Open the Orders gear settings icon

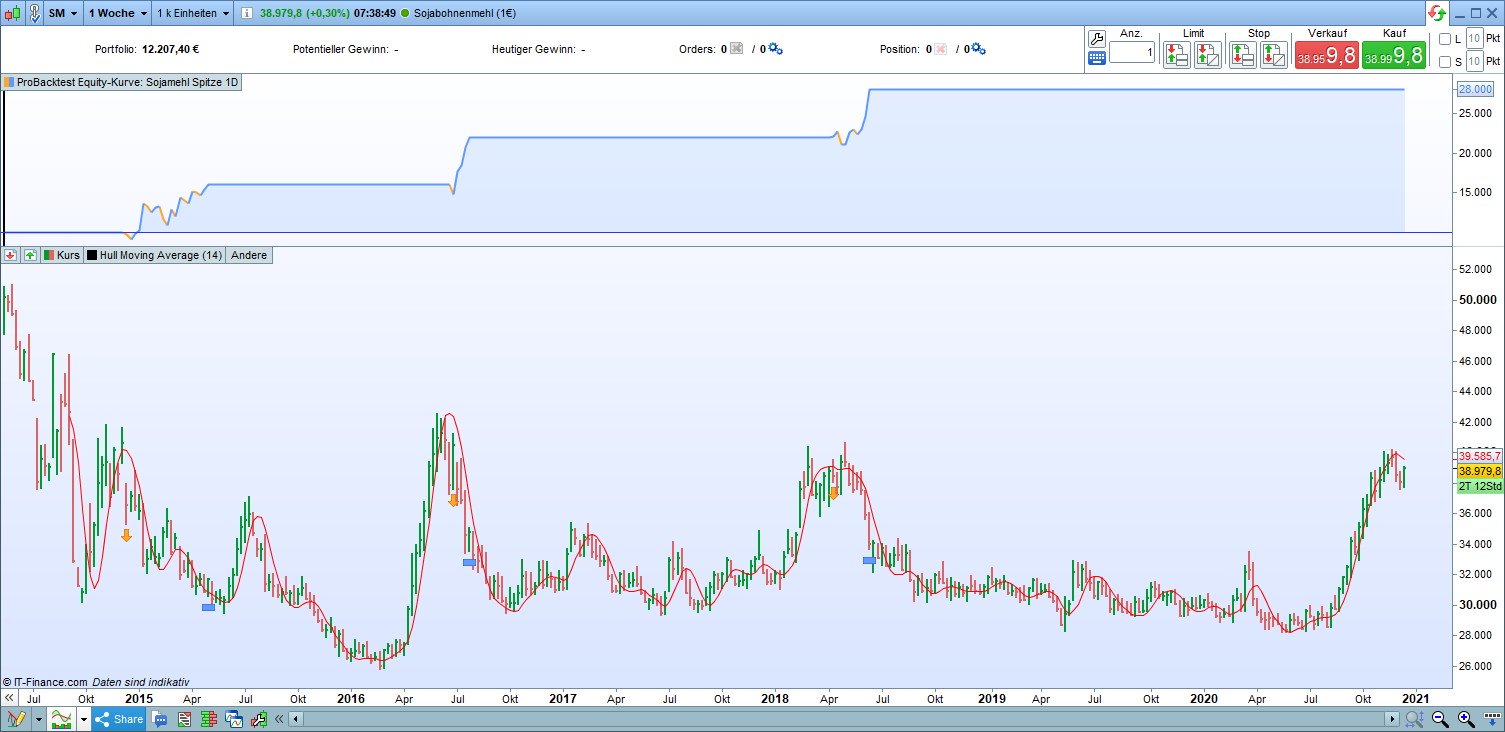[x=775, y=49]
